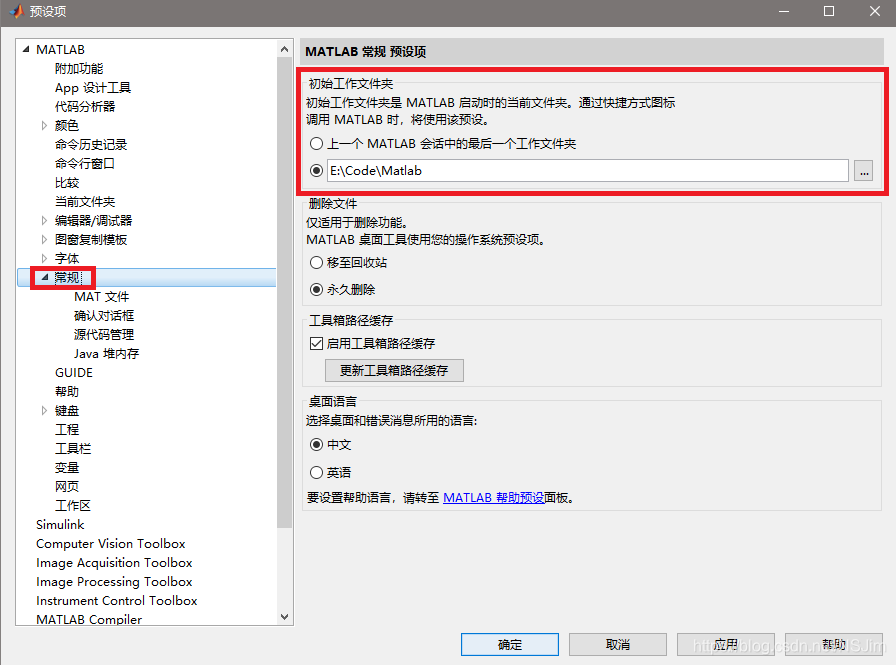Select 中文 desktop language

pyautogui.click(x=317, y=444)
